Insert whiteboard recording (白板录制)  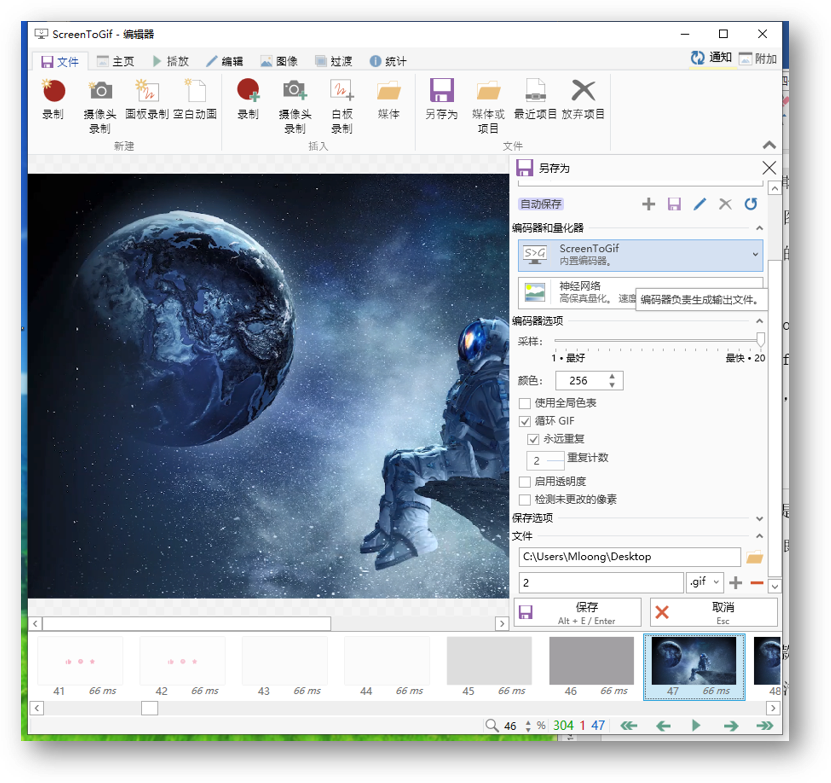click(x=342, y=106)
